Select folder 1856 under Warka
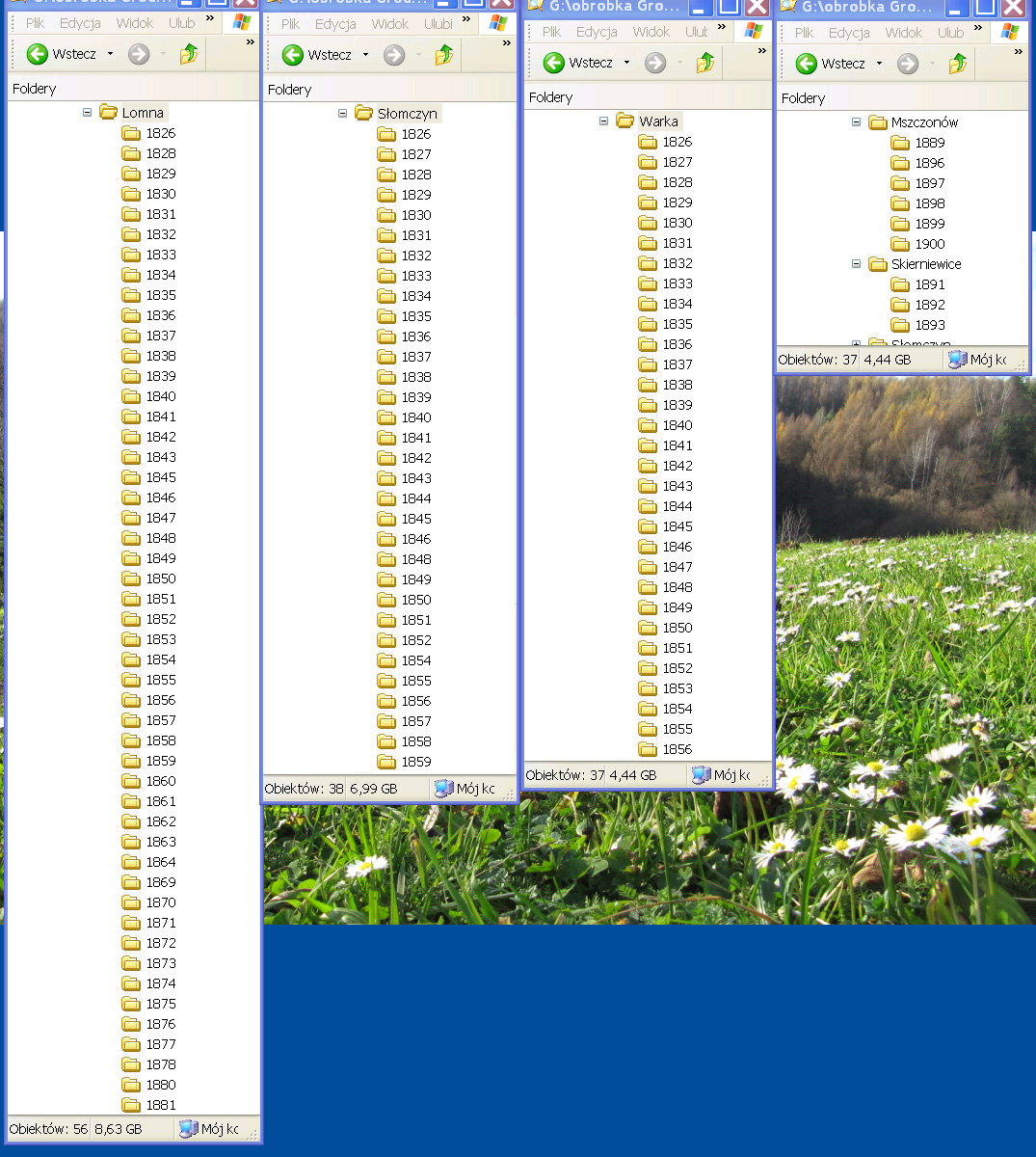The image size is (1036, 1157). click(x=677, y=749)
